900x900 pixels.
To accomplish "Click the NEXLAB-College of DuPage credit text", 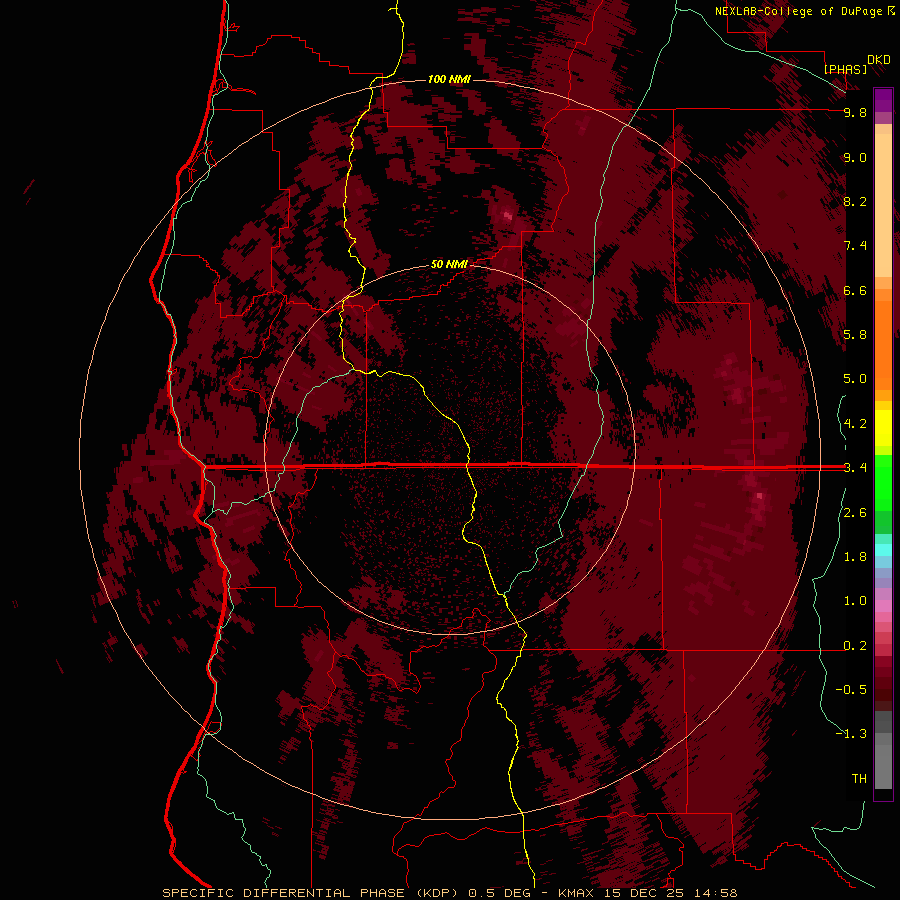I will click(800, 11).
